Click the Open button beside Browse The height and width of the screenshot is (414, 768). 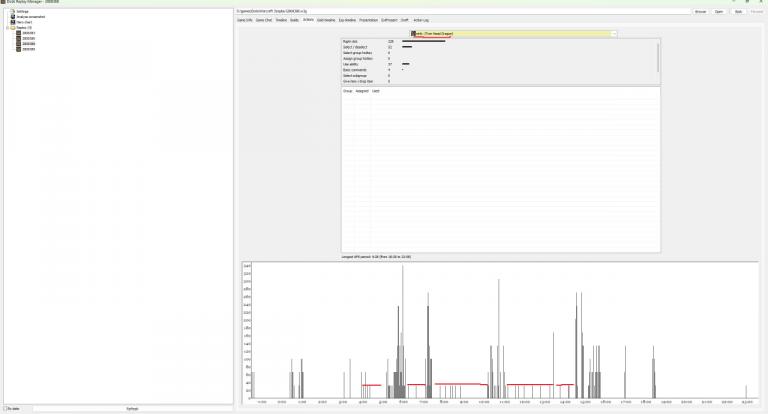point(719,11)
